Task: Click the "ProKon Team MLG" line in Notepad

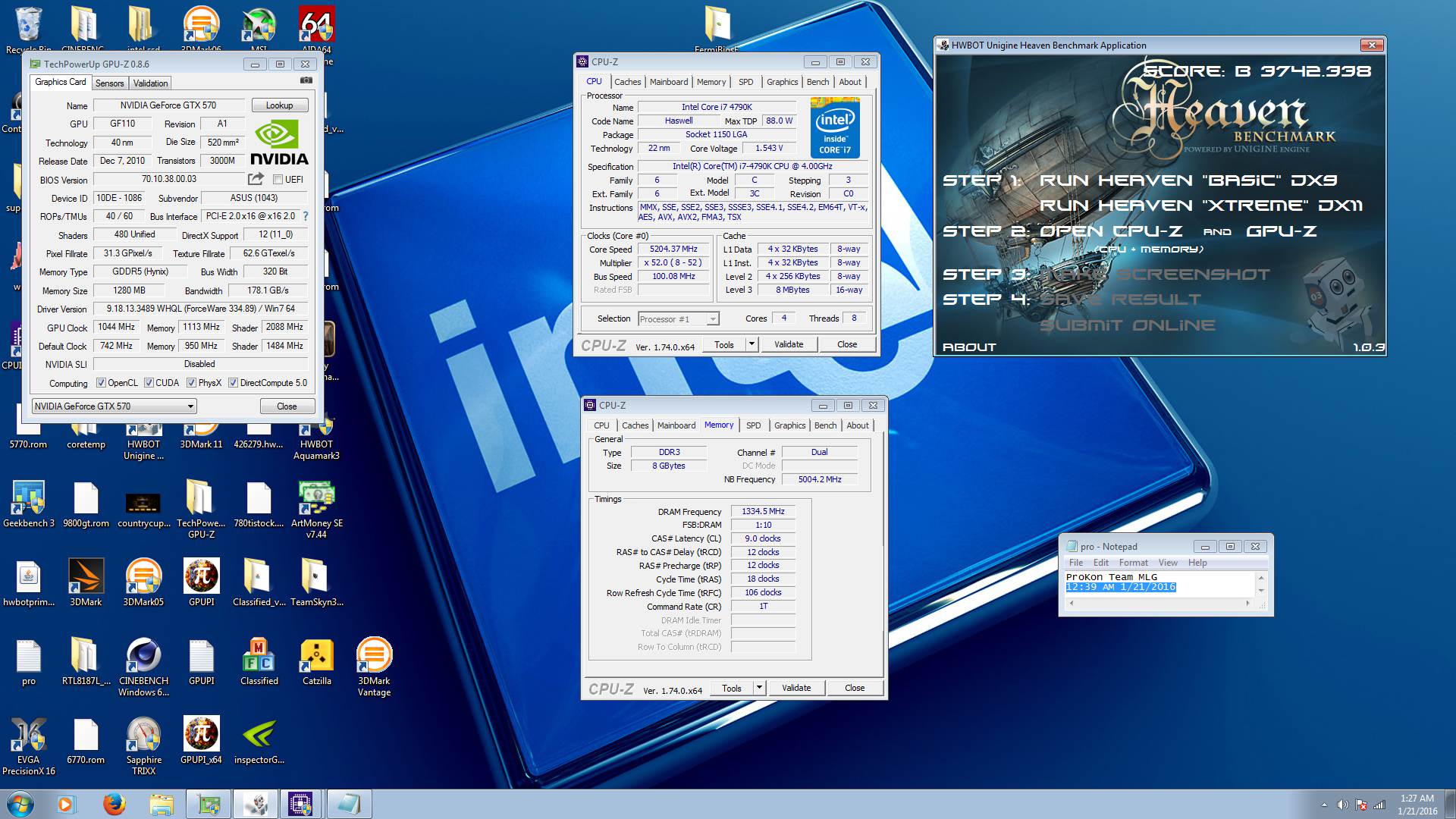Action: 1112,577
